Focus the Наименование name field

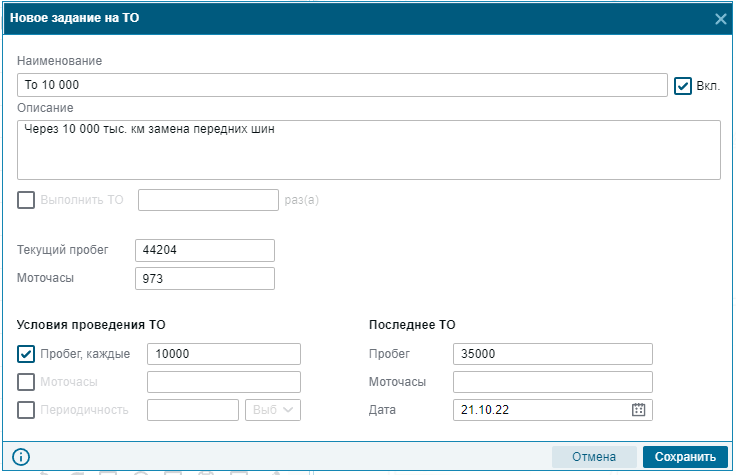(x=342, y=85)
